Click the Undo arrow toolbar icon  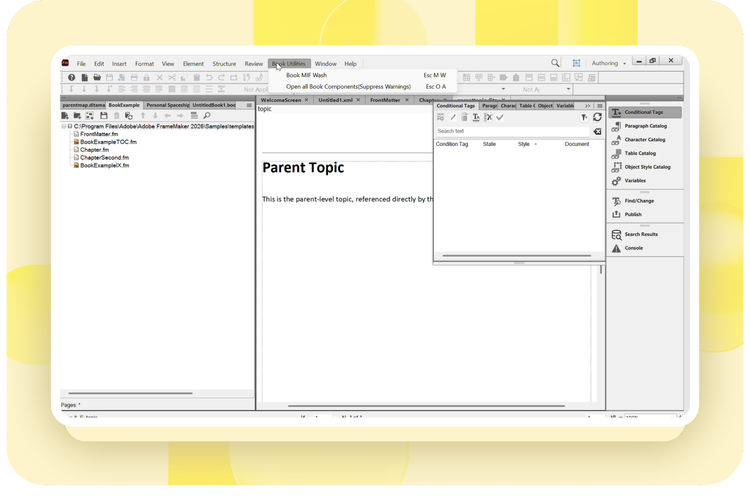click(209, 77)
